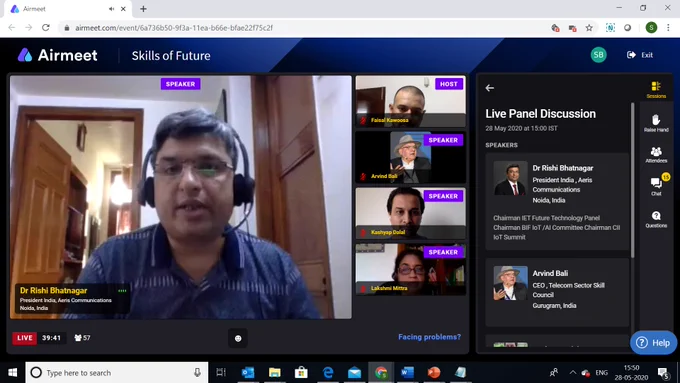Reload the page in the browser
The width and height of the screenshot is (680, 383).
point(46,28)
